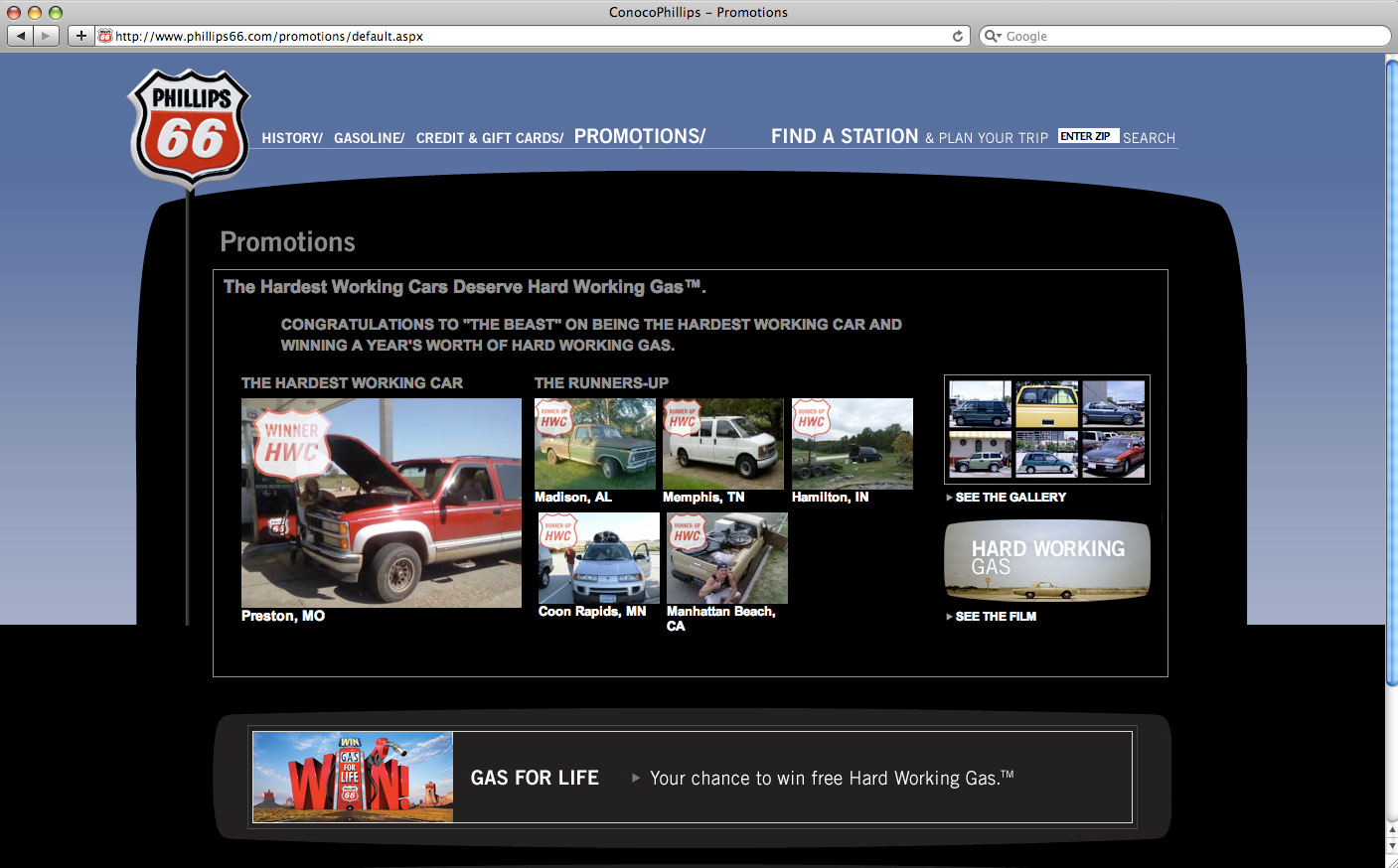Image resolution: width=1398 pixels, height=868 pixels.
Task: Click the Hamilton, IN caption
Action: pos(831,498)
